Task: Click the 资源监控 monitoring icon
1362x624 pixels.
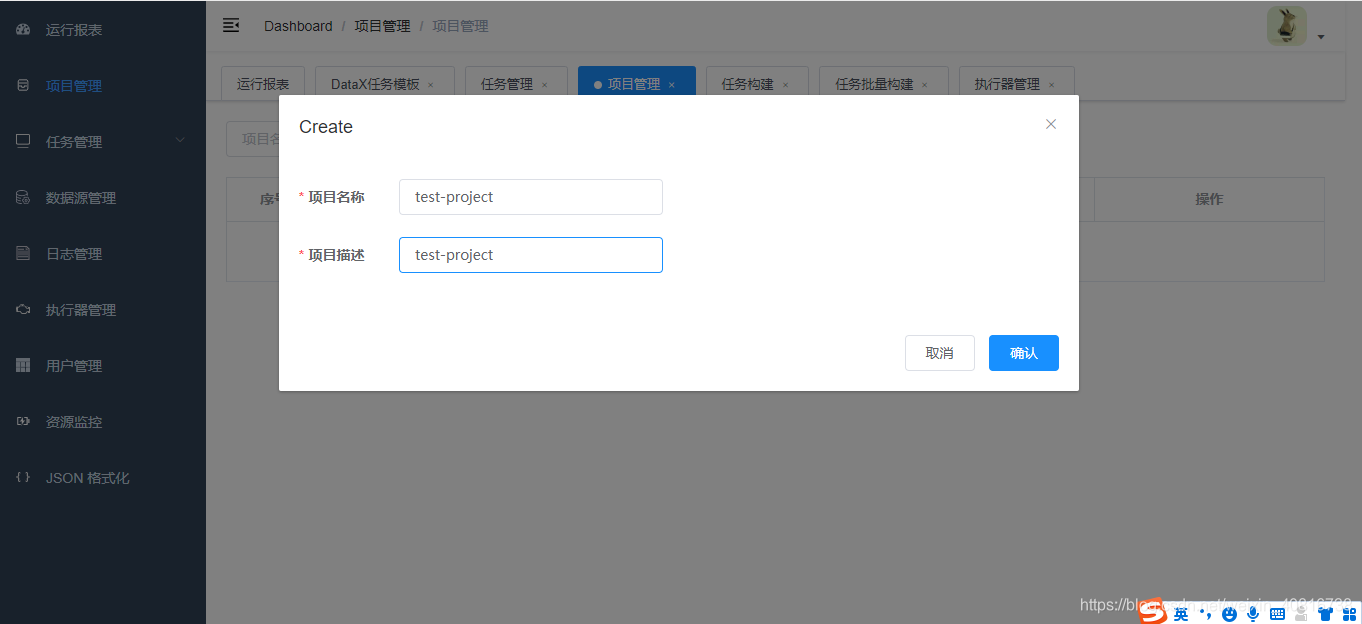Action: point(23,421)
